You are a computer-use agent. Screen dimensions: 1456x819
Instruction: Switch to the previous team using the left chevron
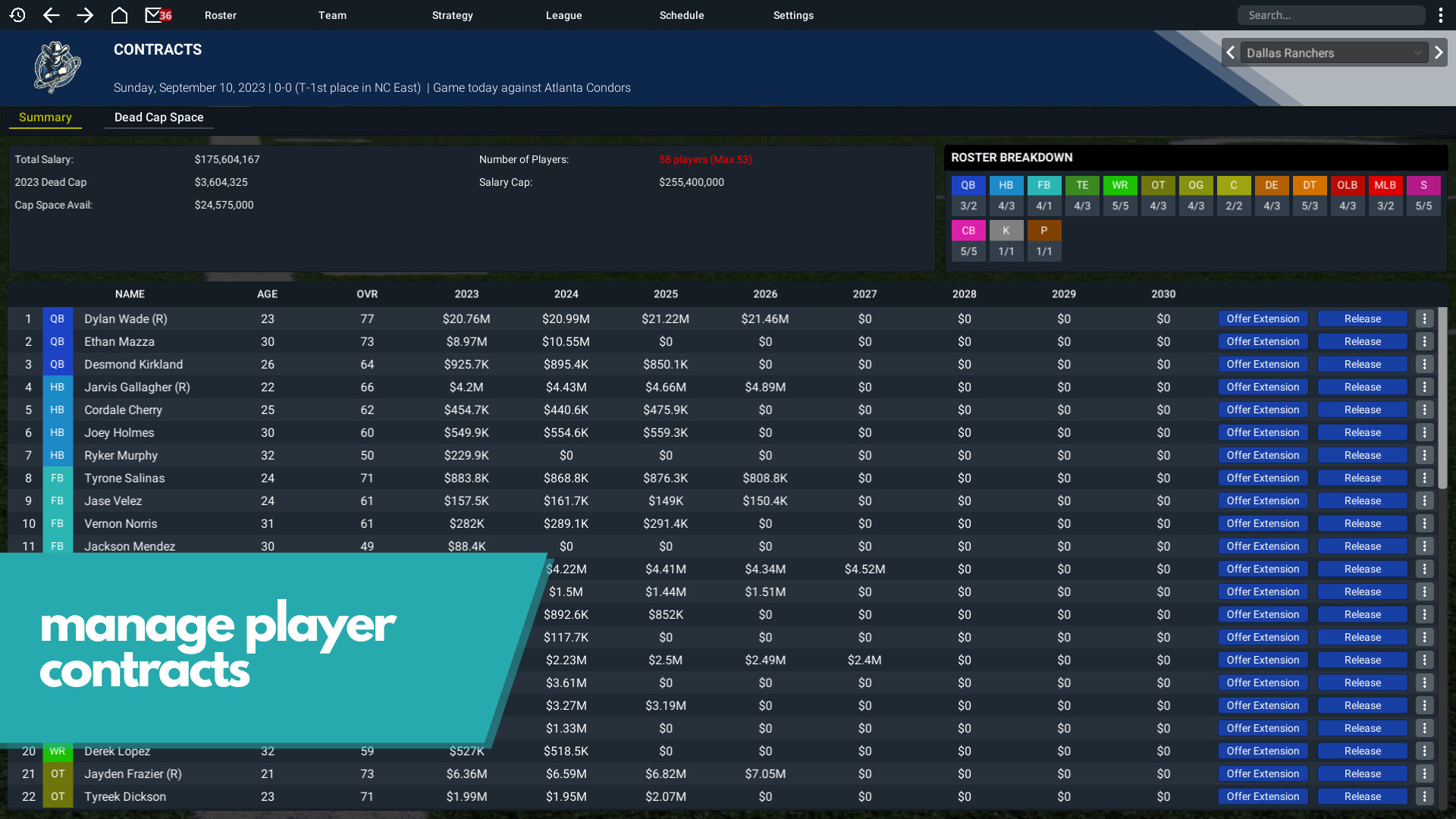click(x=1231, y=53)
